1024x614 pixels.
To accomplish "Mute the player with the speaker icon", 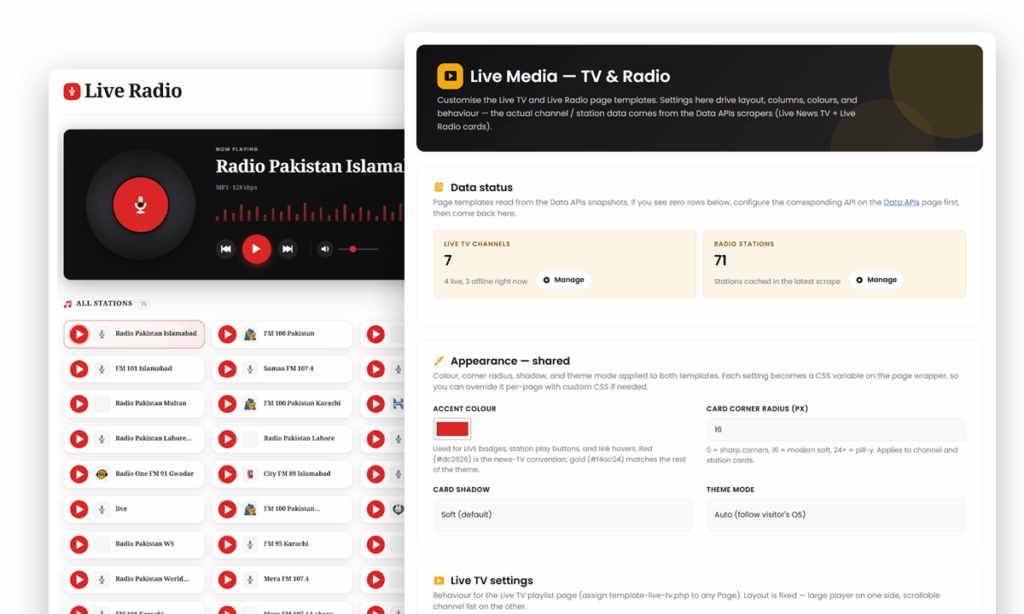I will point(325,249).
